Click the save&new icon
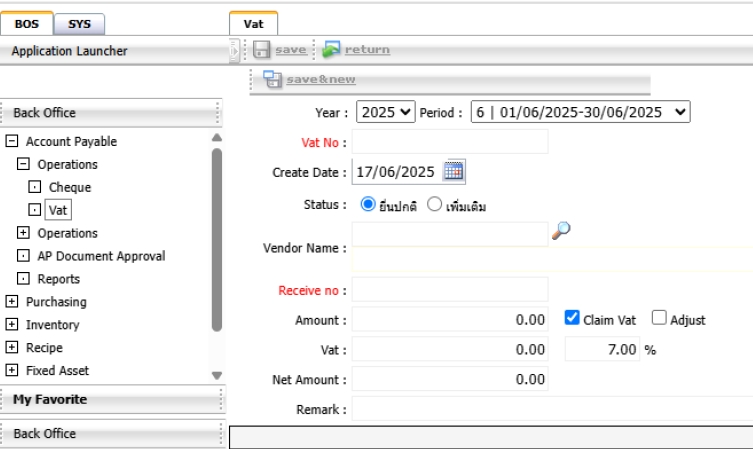This screenshot has width=753, height=449. [272, 80]
